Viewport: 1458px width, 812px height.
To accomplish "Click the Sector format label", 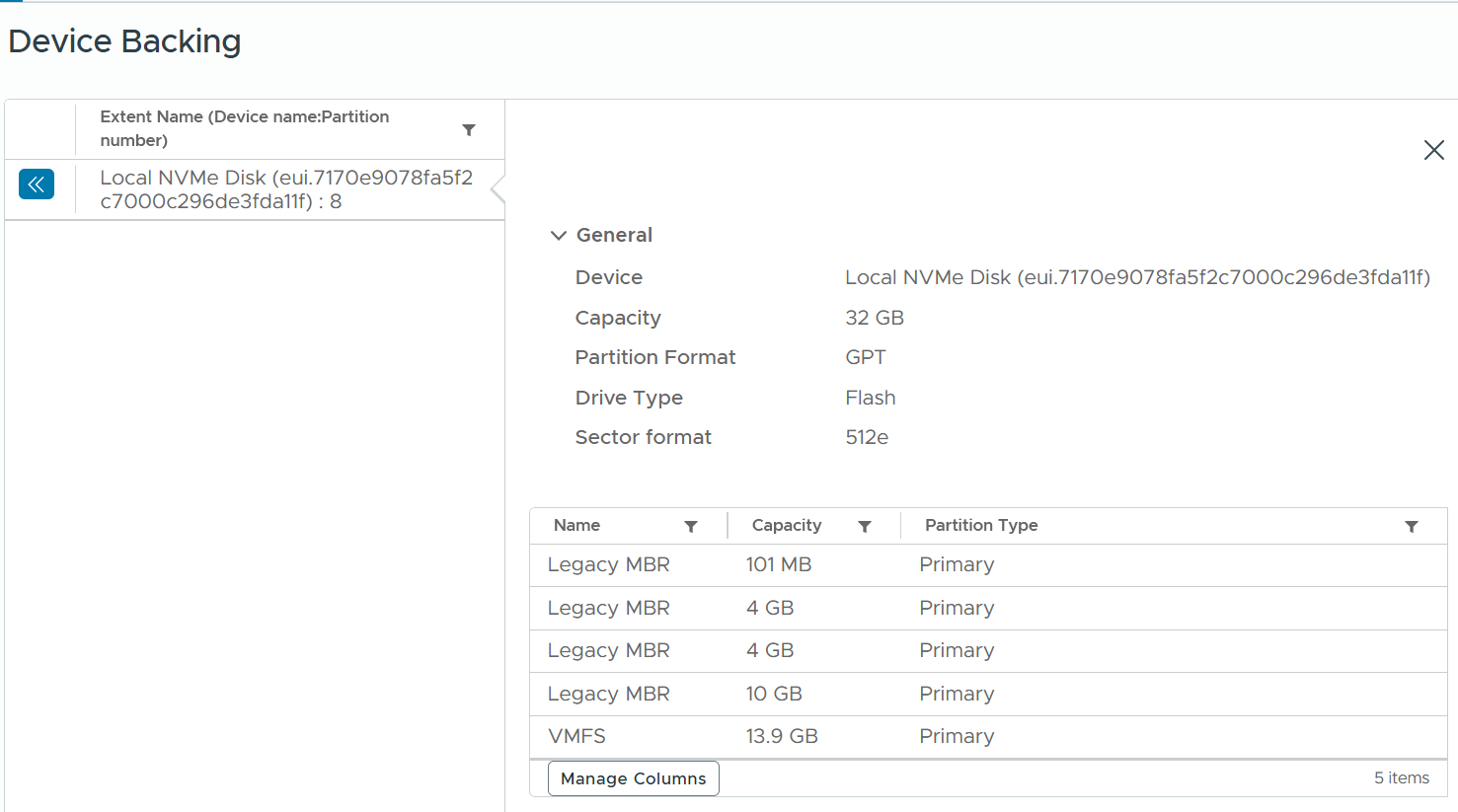I will pos(644,437).
